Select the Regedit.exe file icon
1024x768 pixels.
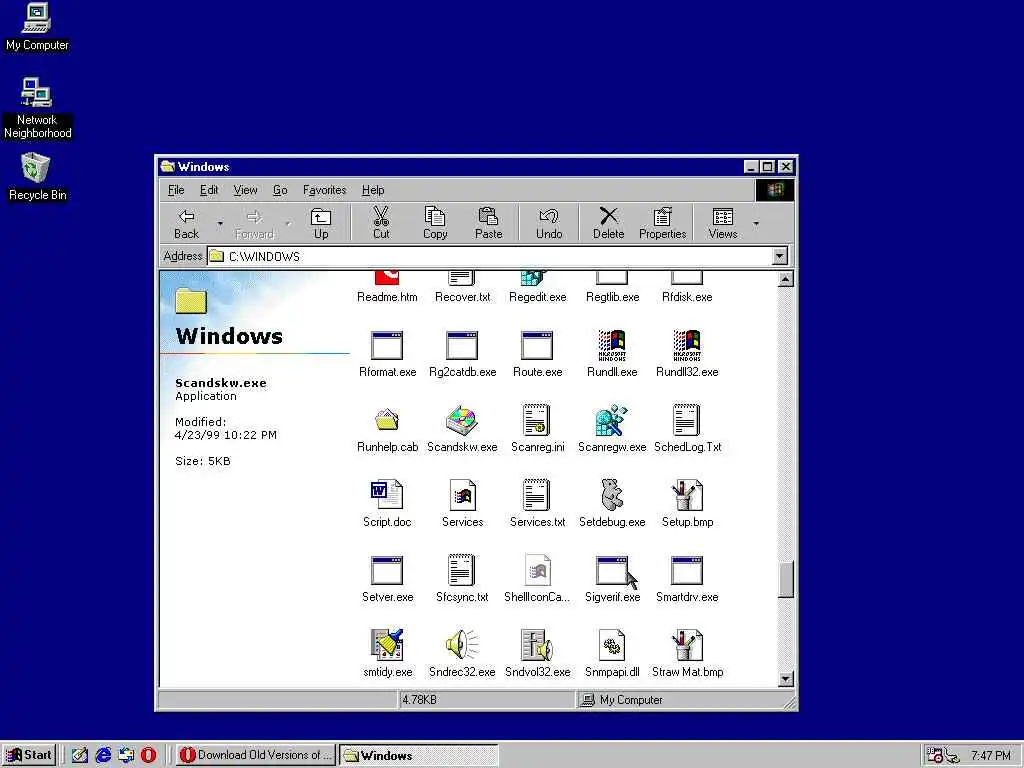[537, 280]
